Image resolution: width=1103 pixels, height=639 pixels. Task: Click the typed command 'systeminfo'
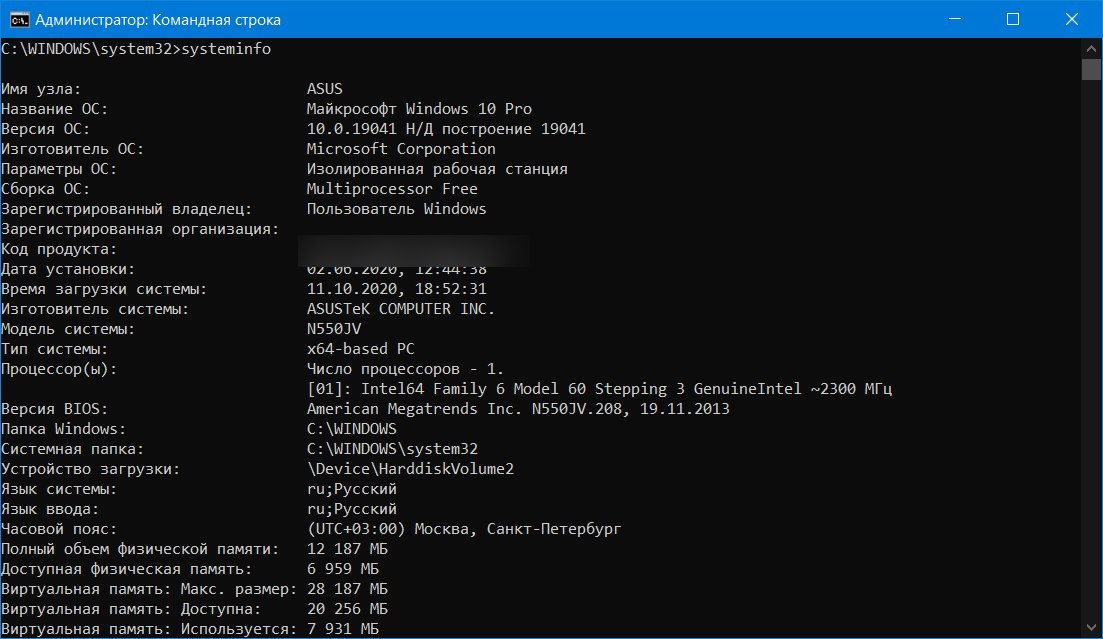(x=226, y=49)
